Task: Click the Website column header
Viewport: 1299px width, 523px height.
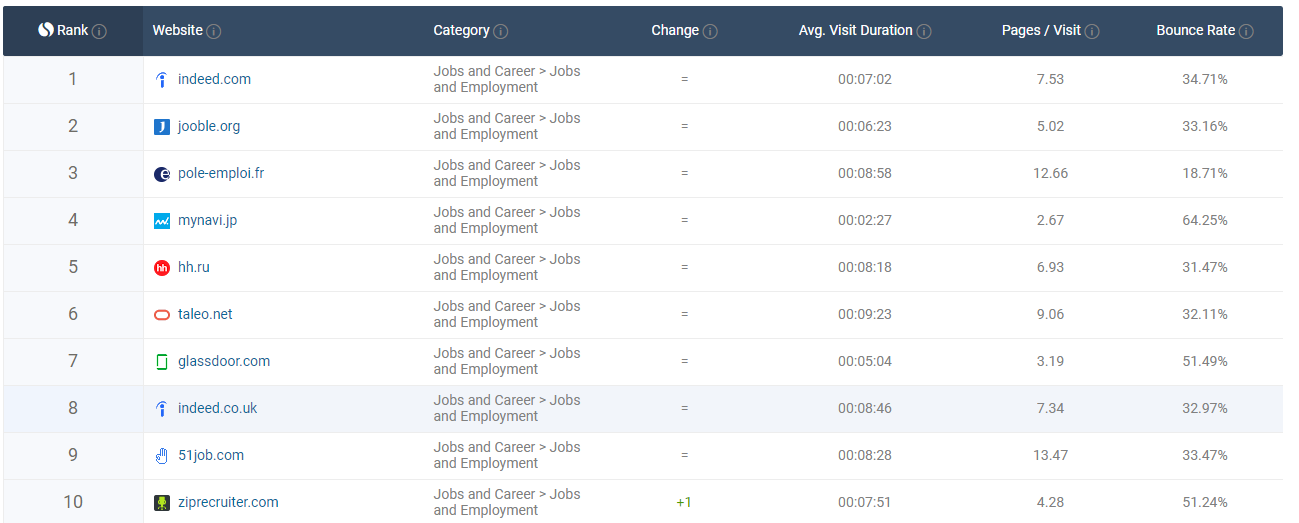Action: (x=178, y=30)
